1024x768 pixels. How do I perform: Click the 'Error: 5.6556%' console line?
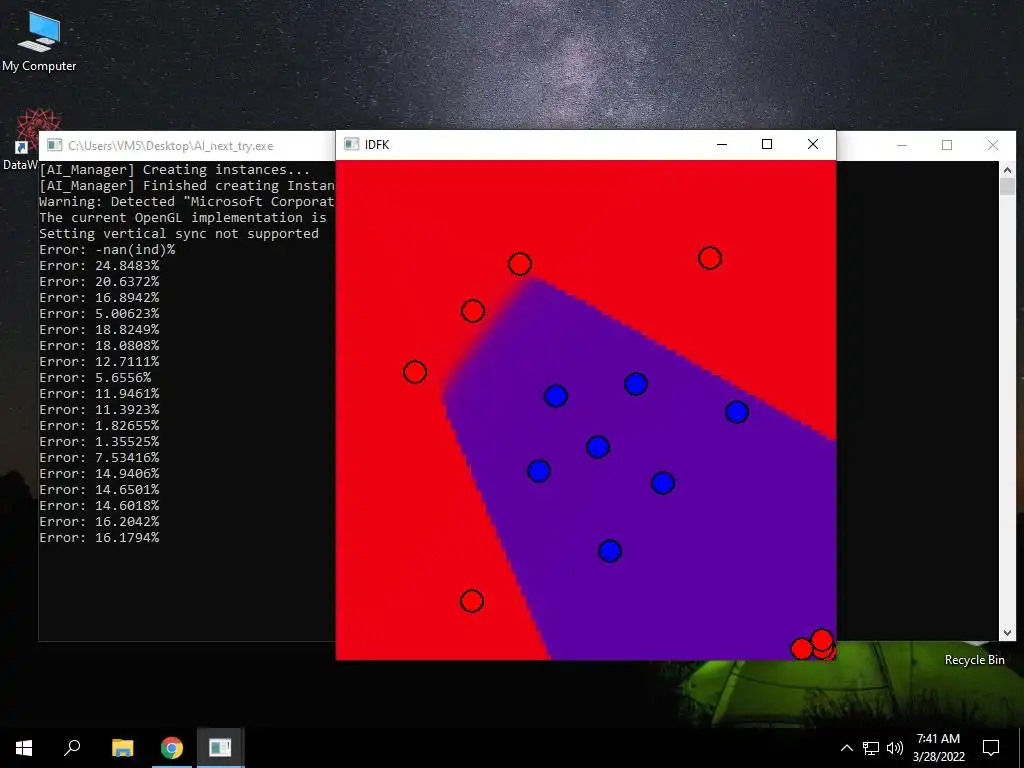coord(95,377)
